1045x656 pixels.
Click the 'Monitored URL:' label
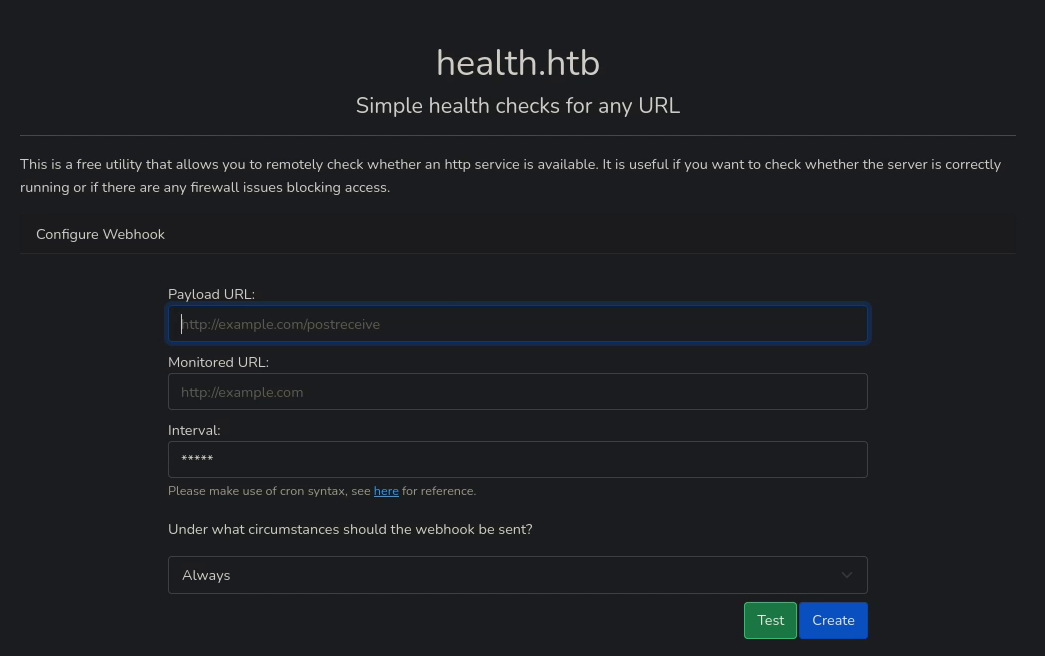(x=218, y=362)
